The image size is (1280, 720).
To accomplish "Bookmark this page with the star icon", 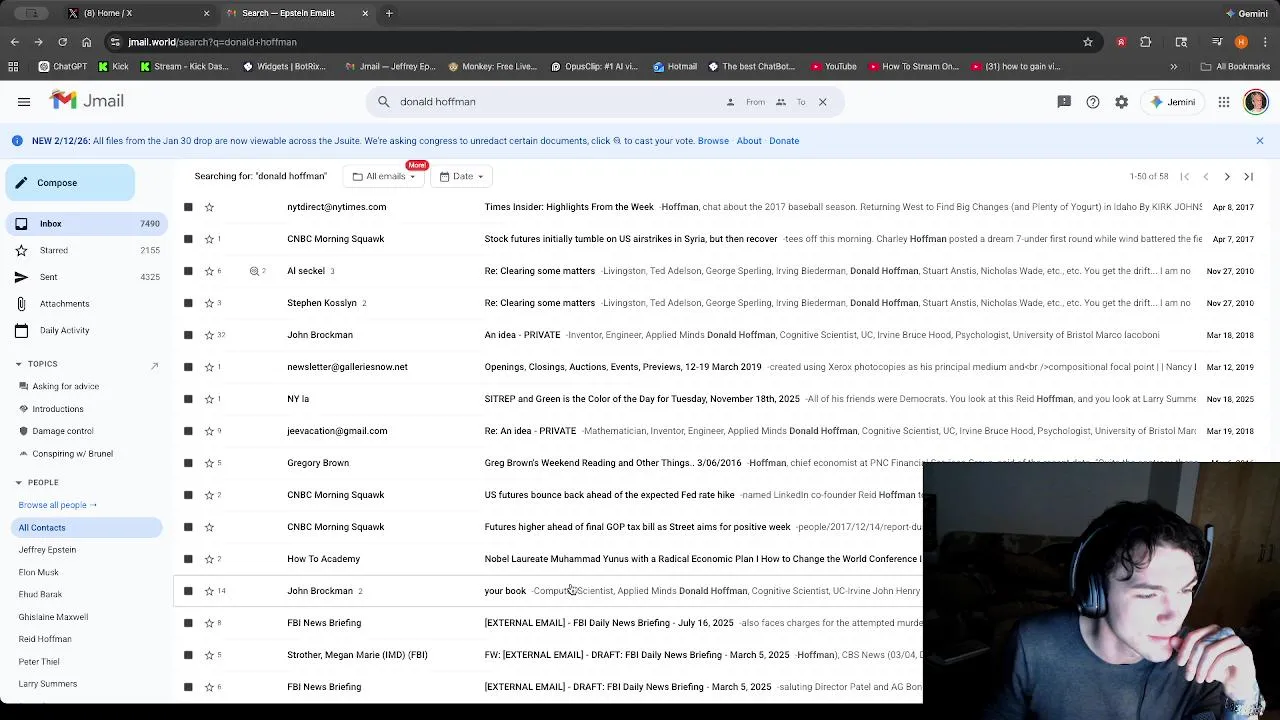I will point(1088,42).
